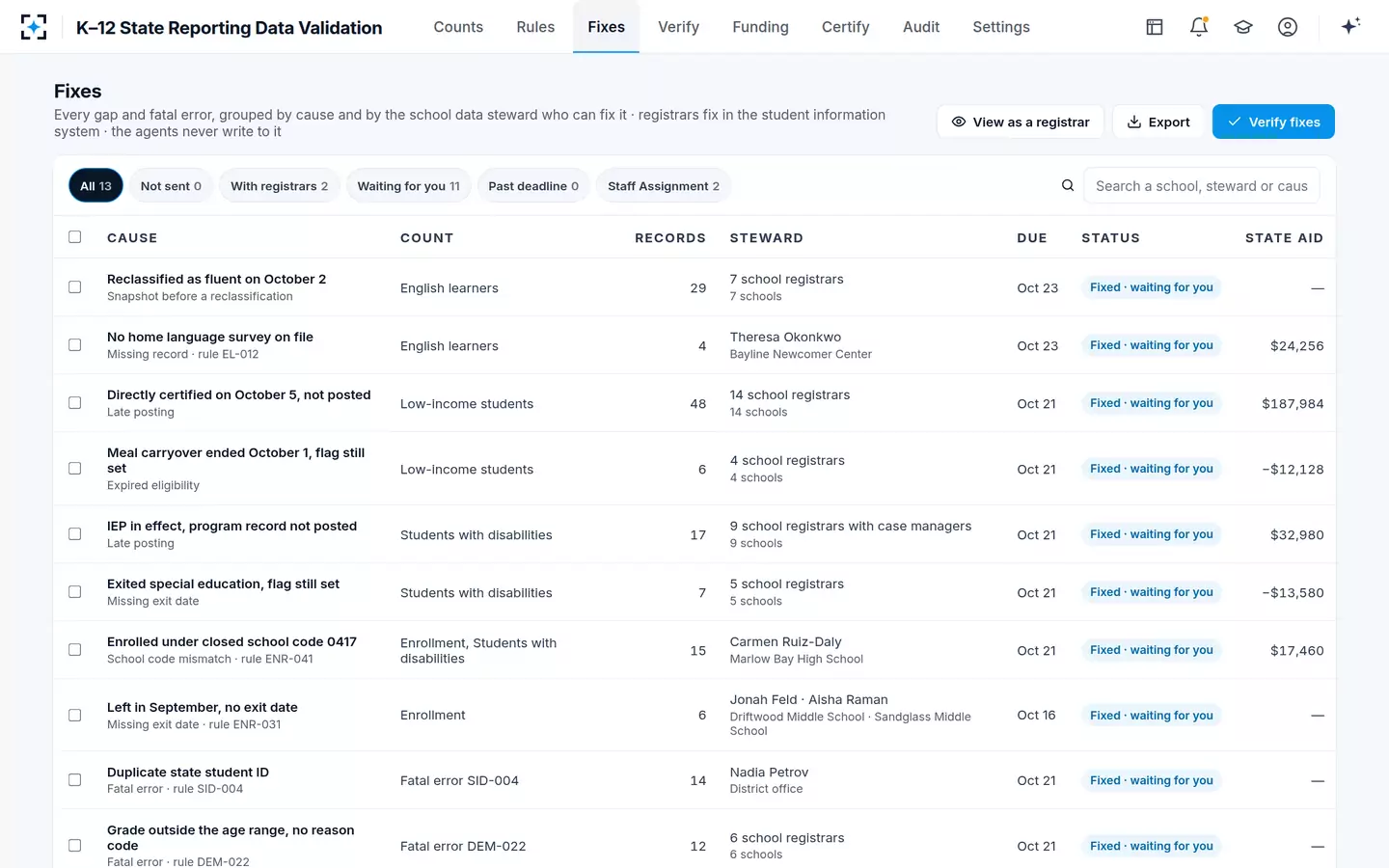The height and width of the screenshot is (868, 1389).
Task: Click the Export button
Action: [1158, 122]
